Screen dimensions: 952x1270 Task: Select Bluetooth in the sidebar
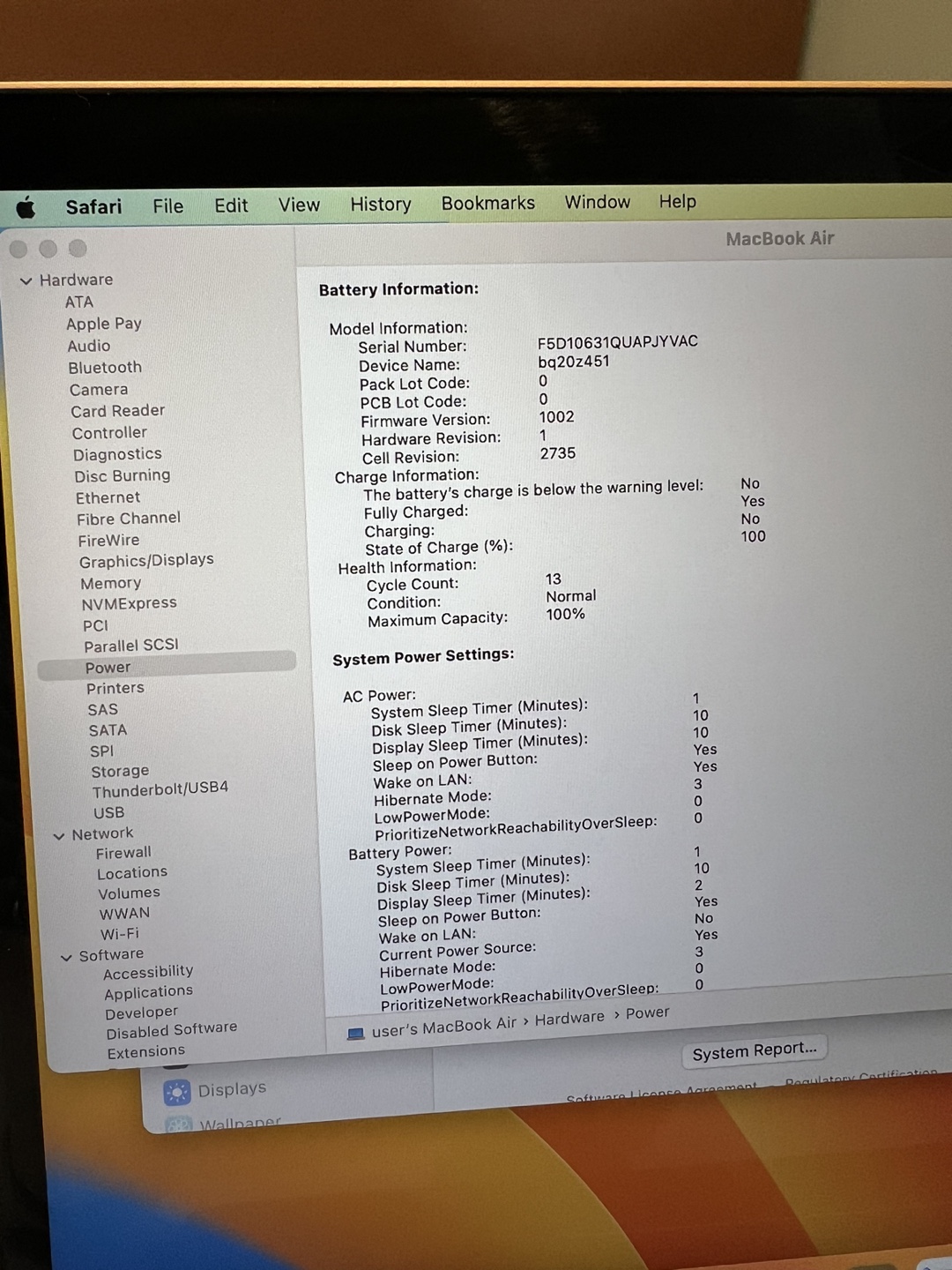105,368
